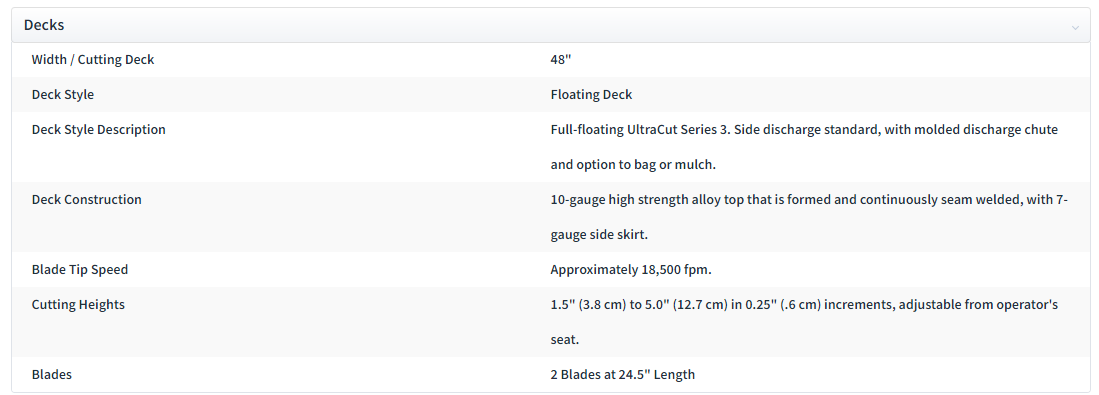1099x395 pixels.
Task: Collapse the Decks section chevron
Action: pos(1075,27)
